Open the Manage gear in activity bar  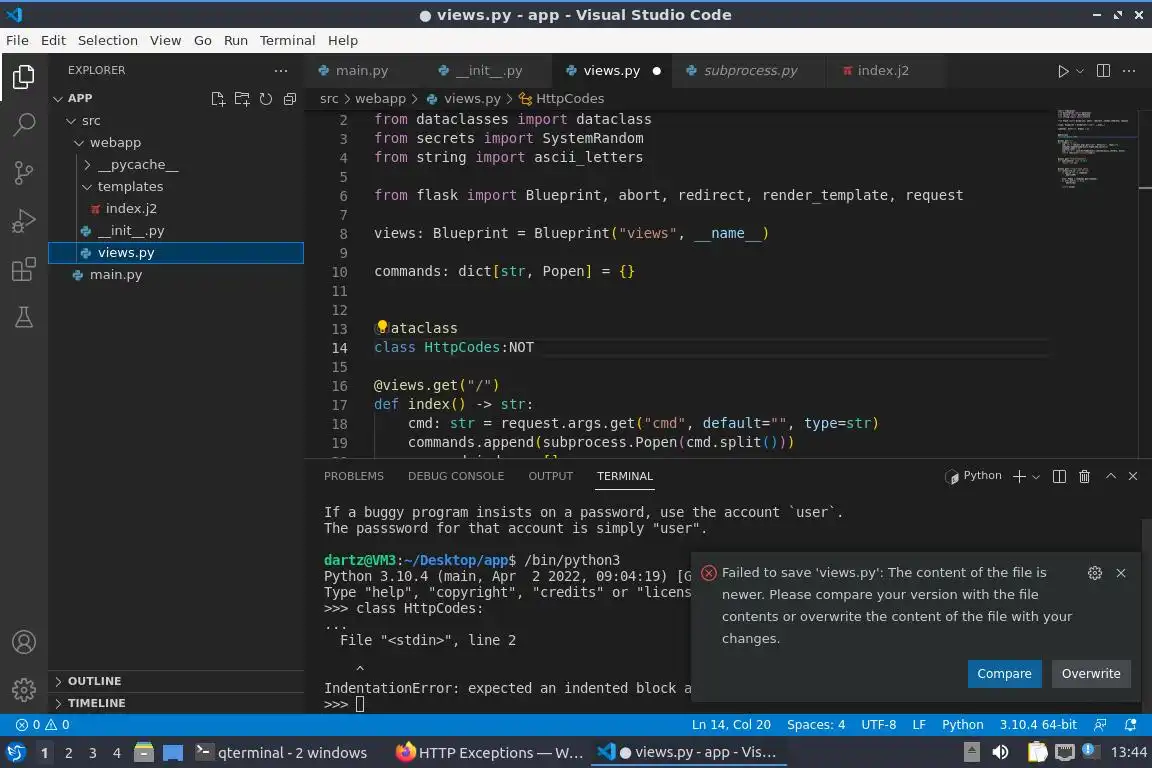[24, 689]
